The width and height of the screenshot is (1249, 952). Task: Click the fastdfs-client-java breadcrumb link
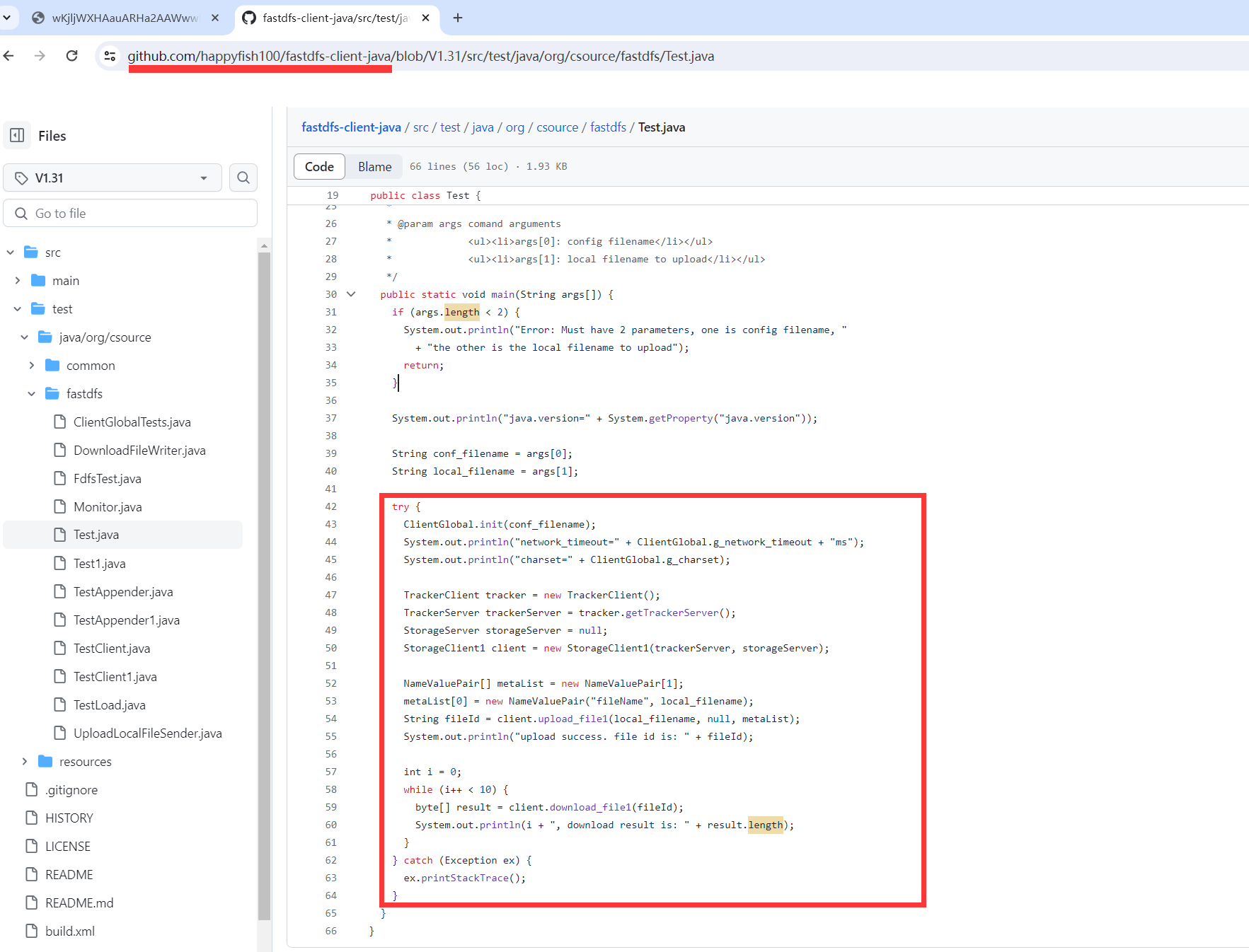(351, 127)
